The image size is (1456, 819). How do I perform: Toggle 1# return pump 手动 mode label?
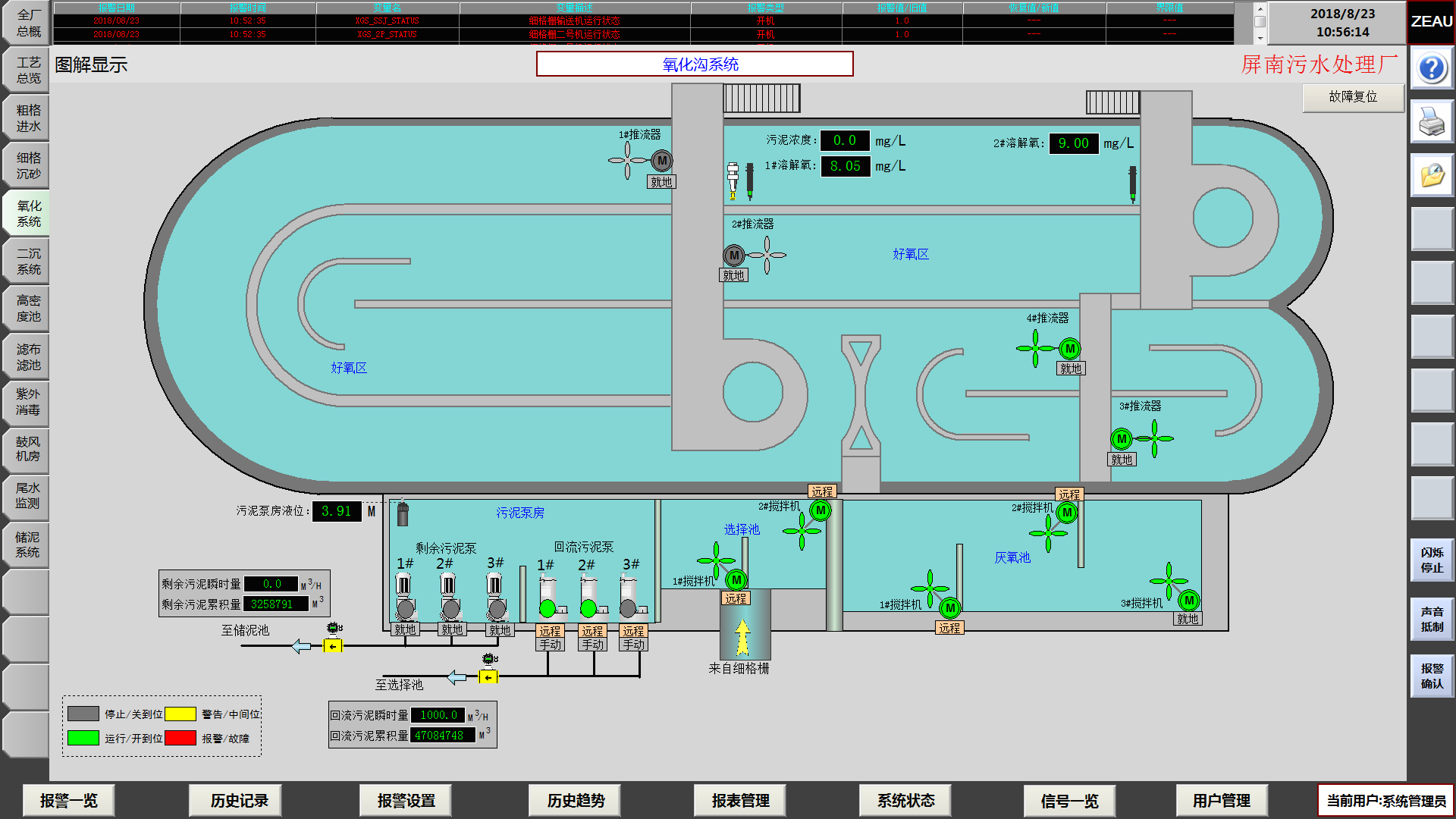(x=550, y=645)
